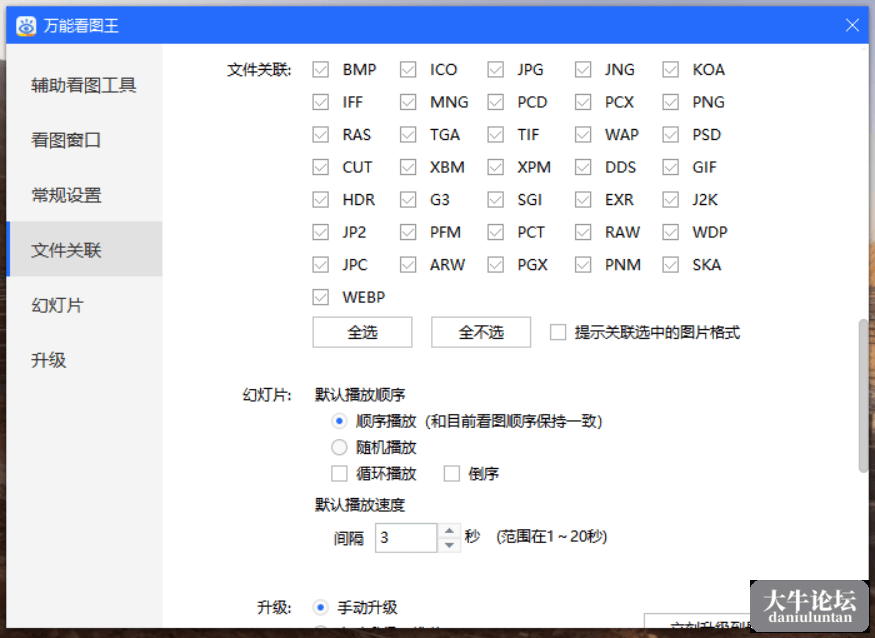Select the 文件关联 sidebar item
The image size is (875, 638).
point(84,250)
